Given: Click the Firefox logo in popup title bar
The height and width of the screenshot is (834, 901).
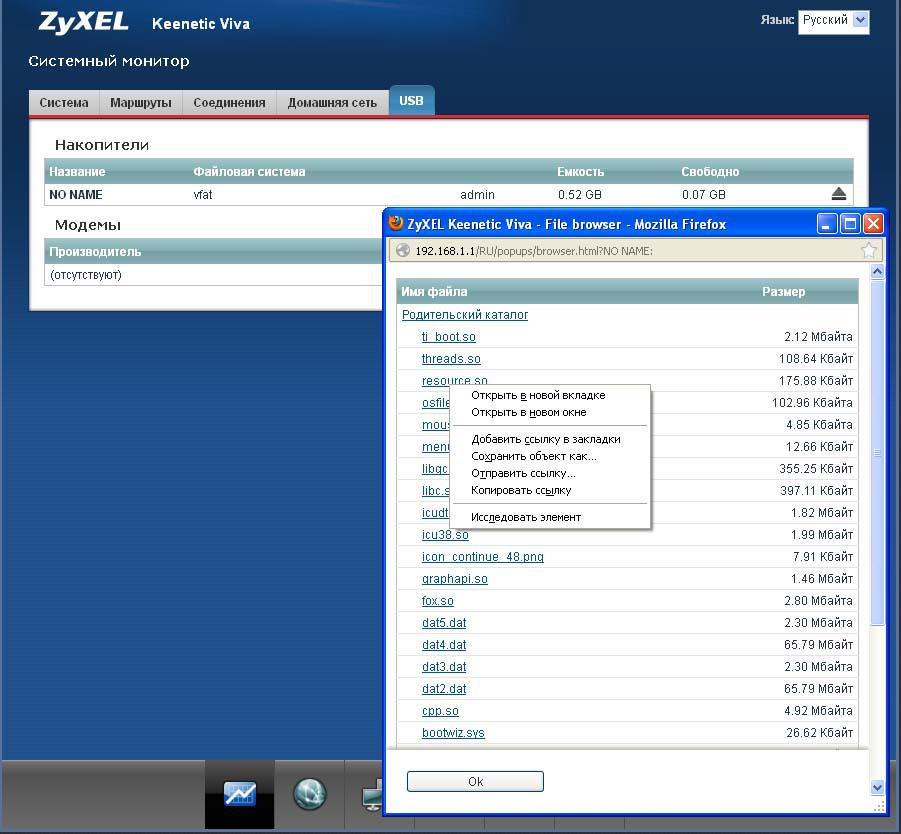Looking at the screenshot, I should 396,223.
